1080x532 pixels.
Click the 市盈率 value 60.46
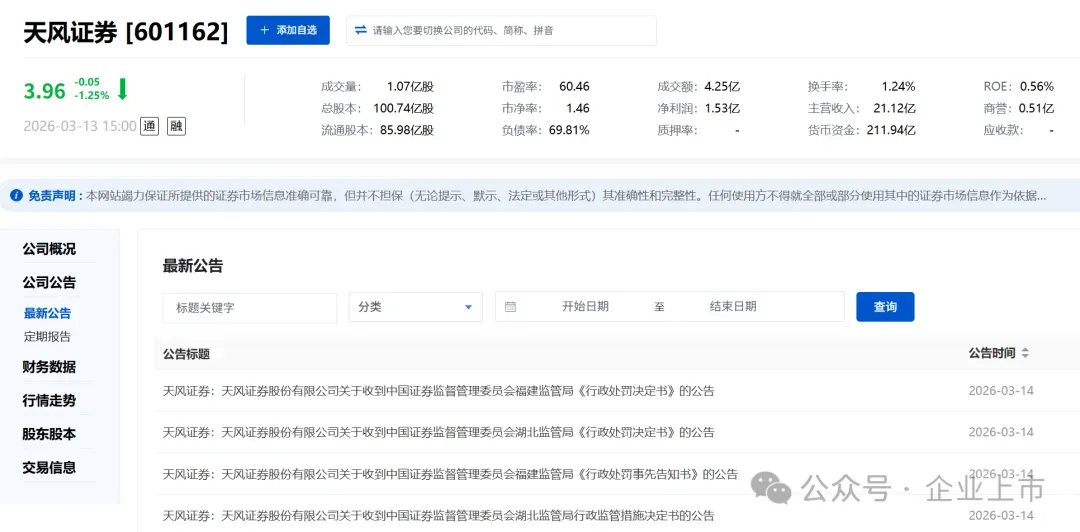[x=574, y=87]
